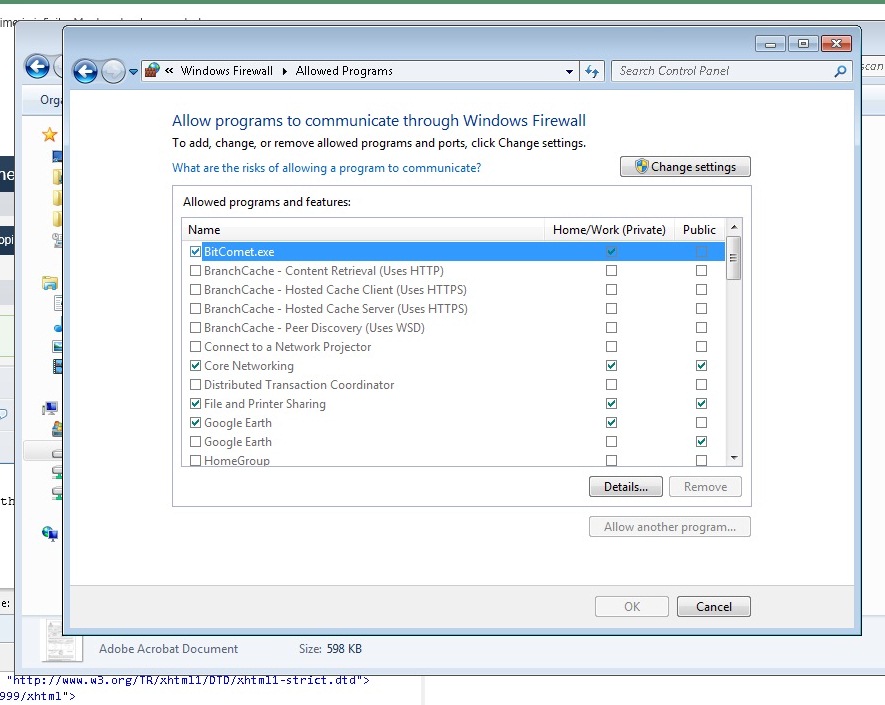885x705 pixels.
Task: Click the double chevron in the address bar
Action: point(169,71)
